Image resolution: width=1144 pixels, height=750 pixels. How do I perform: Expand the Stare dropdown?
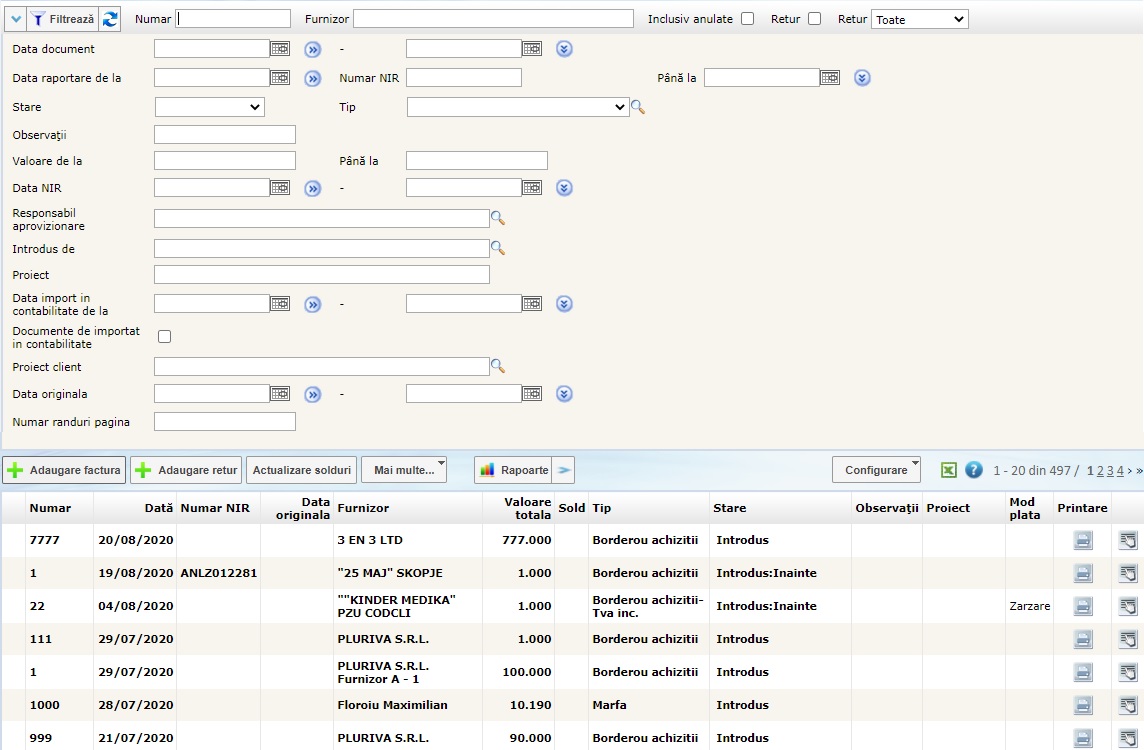(210, 107)
